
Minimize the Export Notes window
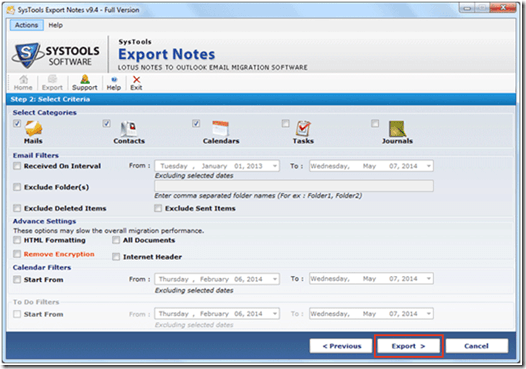pos(468,8)
